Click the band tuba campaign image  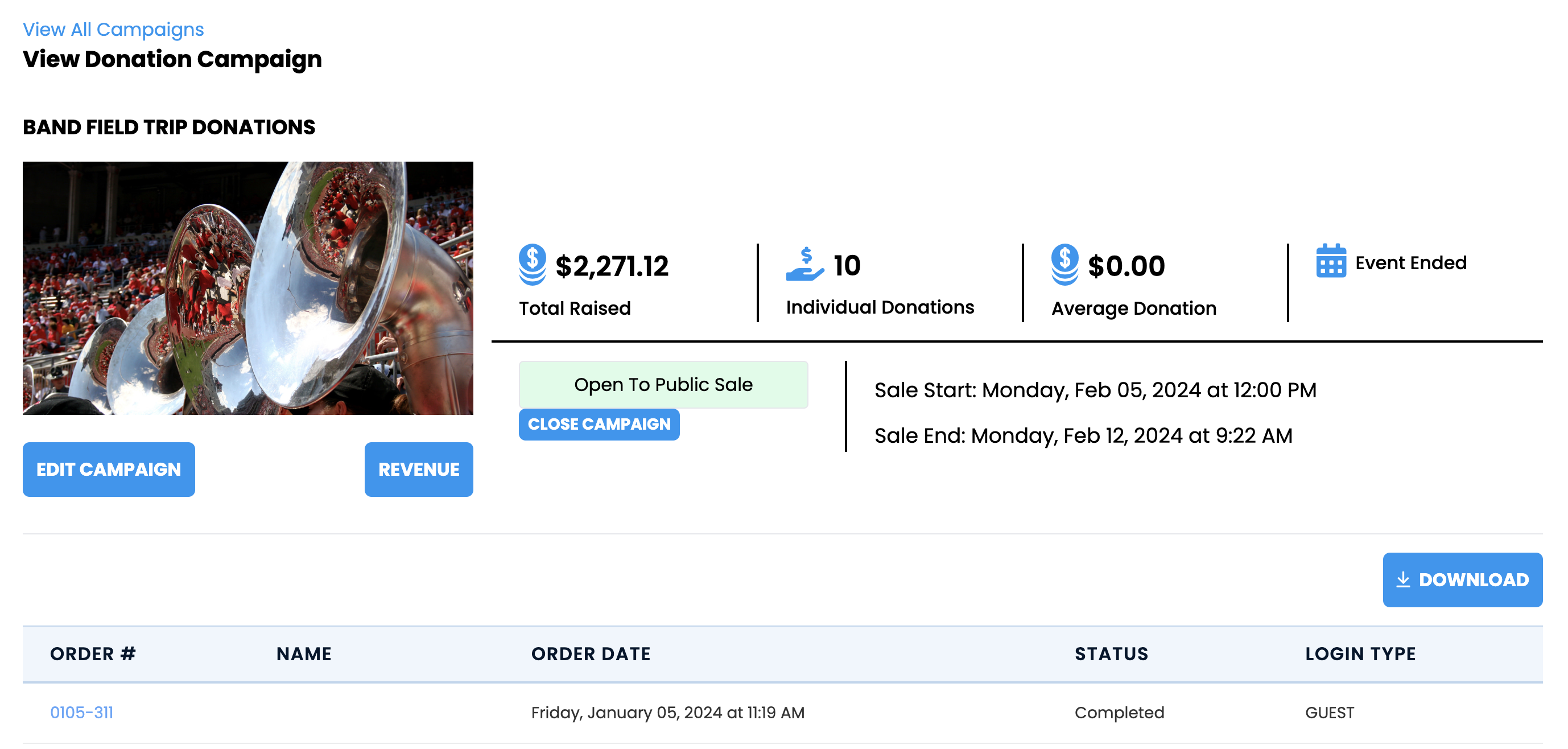(247, 288)
